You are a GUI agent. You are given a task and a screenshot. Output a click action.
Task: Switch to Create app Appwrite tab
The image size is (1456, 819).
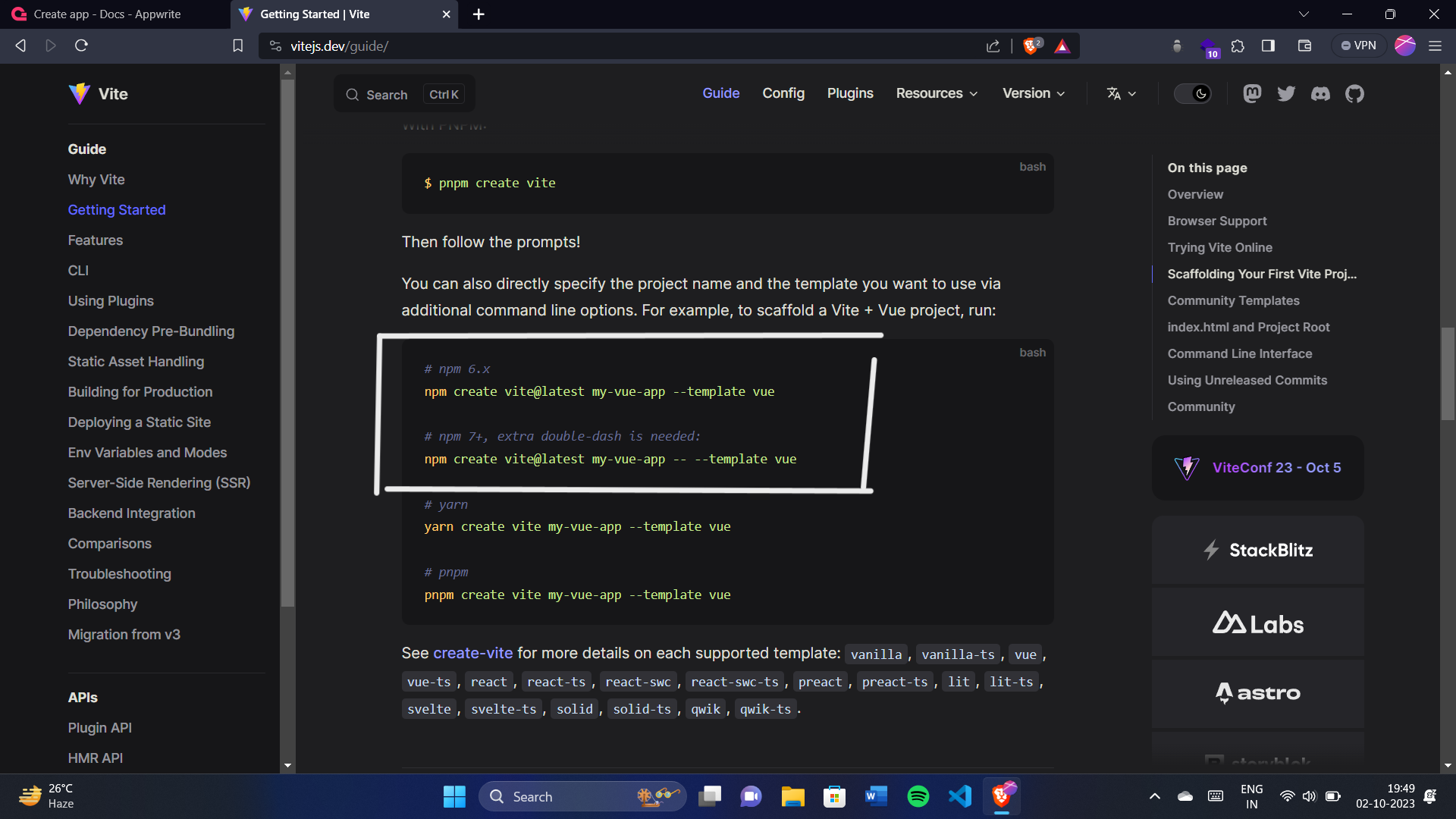click(107, 14)
